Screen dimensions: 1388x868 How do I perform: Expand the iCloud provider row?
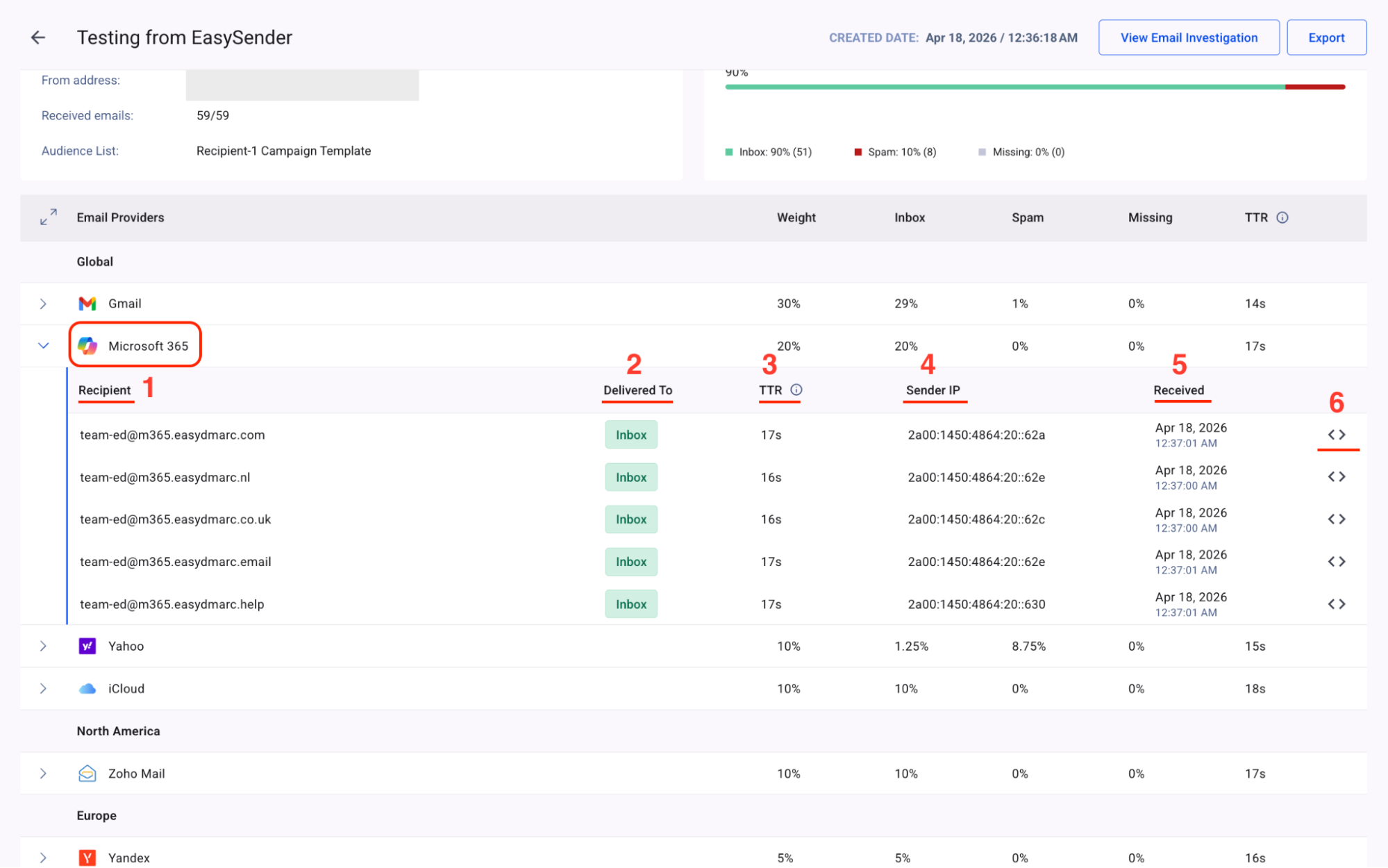tap(43, 689)
